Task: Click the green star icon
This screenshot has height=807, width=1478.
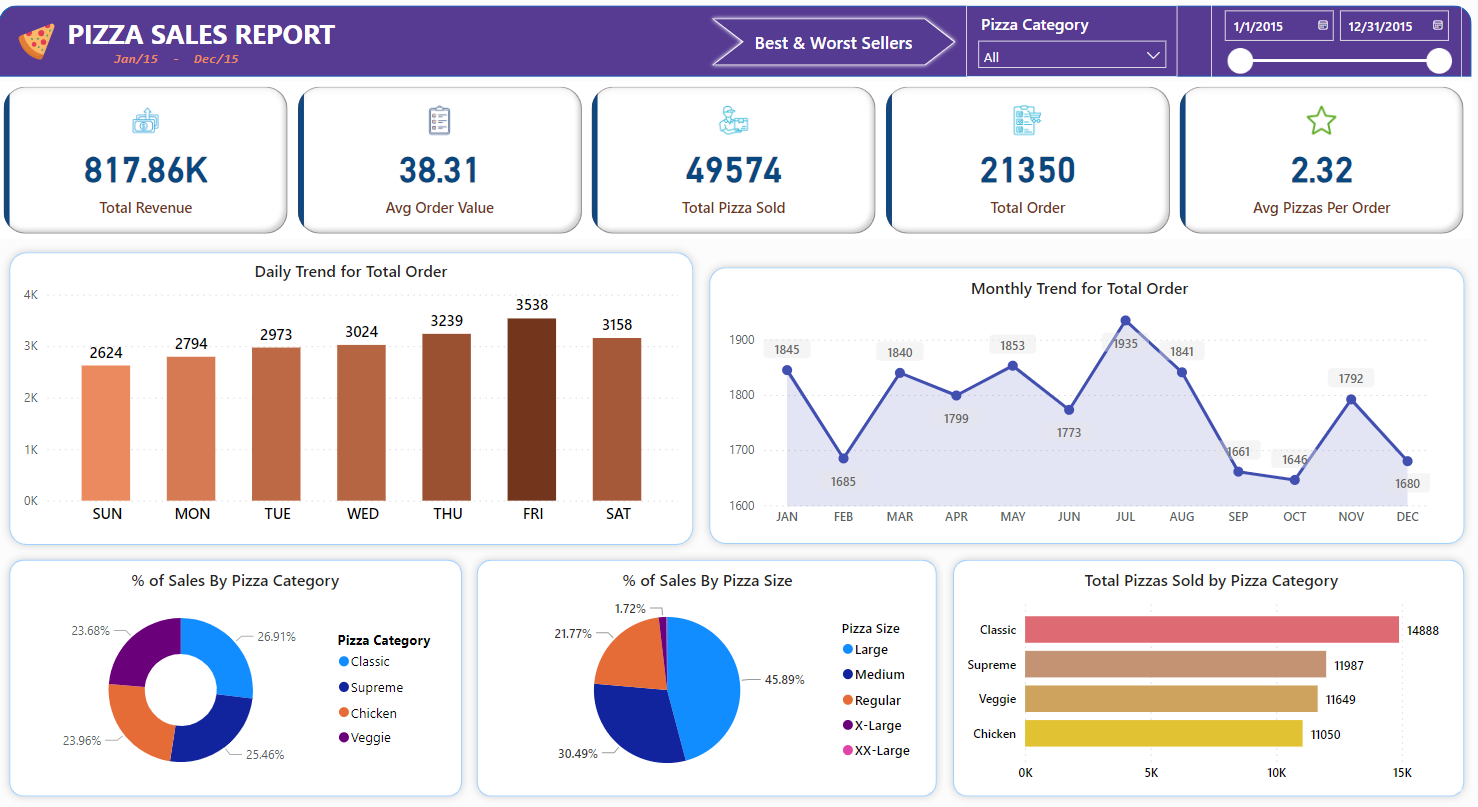Action: coord(1321,121)
